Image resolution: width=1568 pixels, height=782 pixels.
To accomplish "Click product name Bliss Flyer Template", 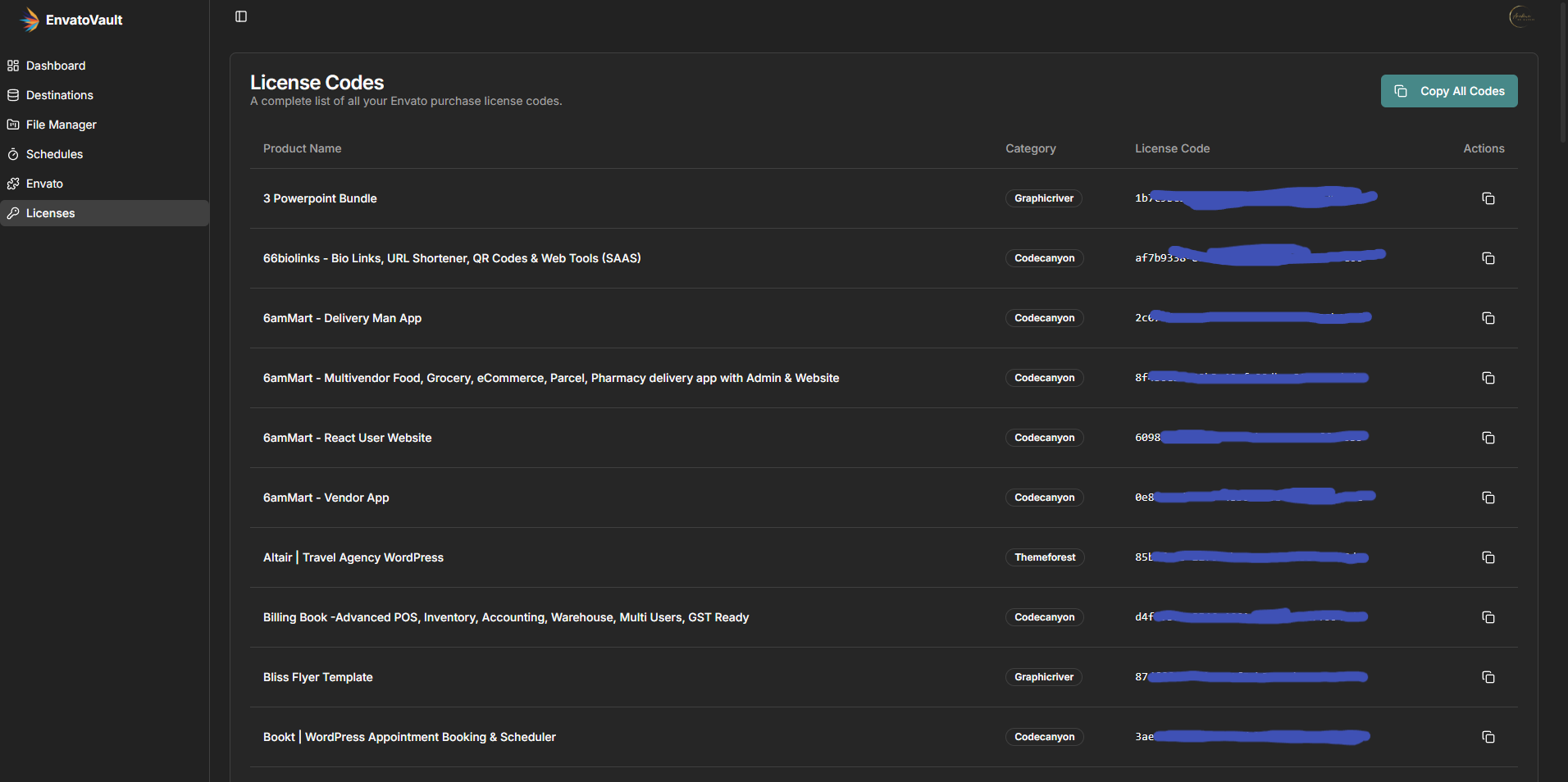I will pos(318,677).
